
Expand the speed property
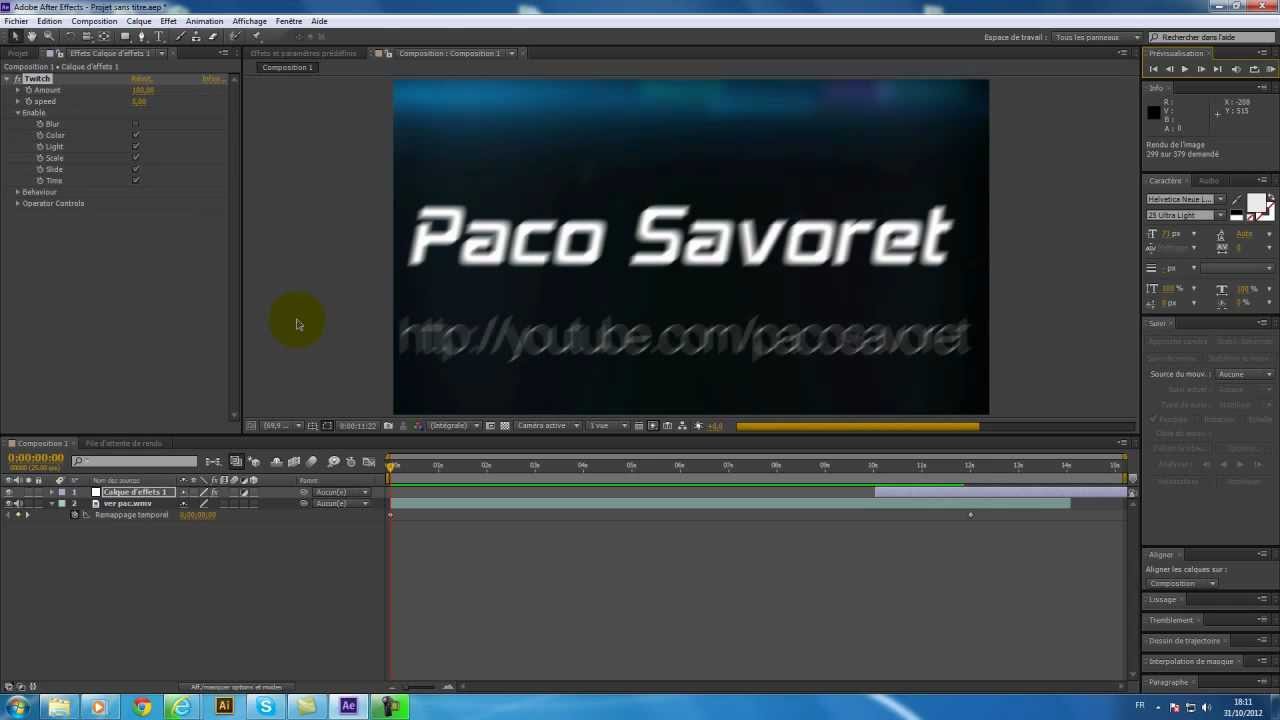(18, 101)
